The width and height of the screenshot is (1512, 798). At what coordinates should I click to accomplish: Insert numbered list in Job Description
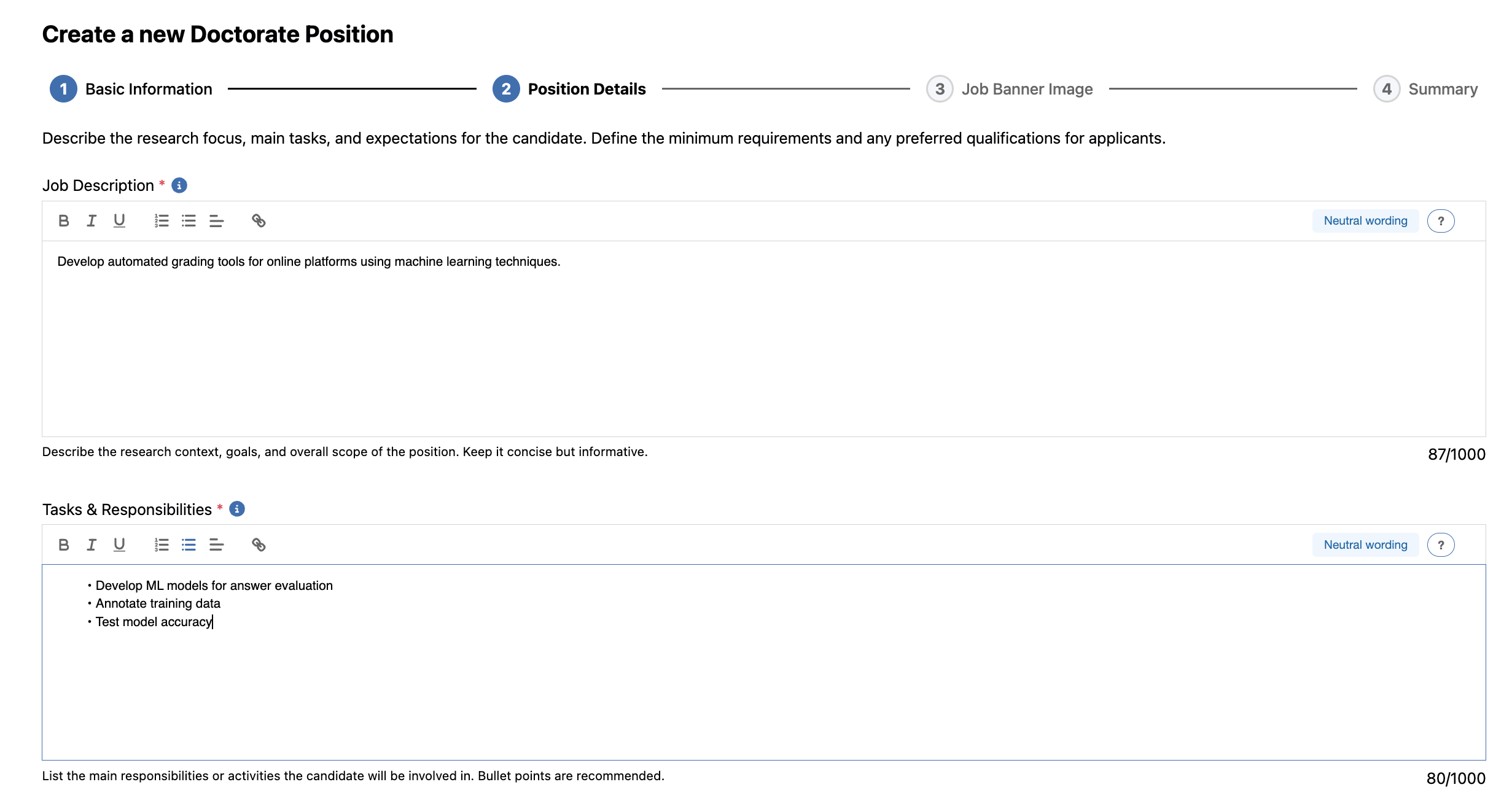point(161,221)
